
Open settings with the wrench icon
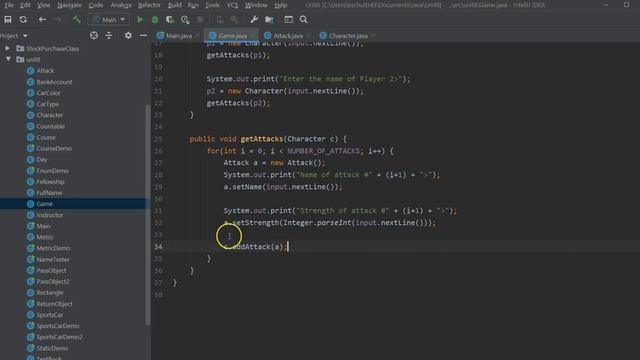[x=254, y=20]
